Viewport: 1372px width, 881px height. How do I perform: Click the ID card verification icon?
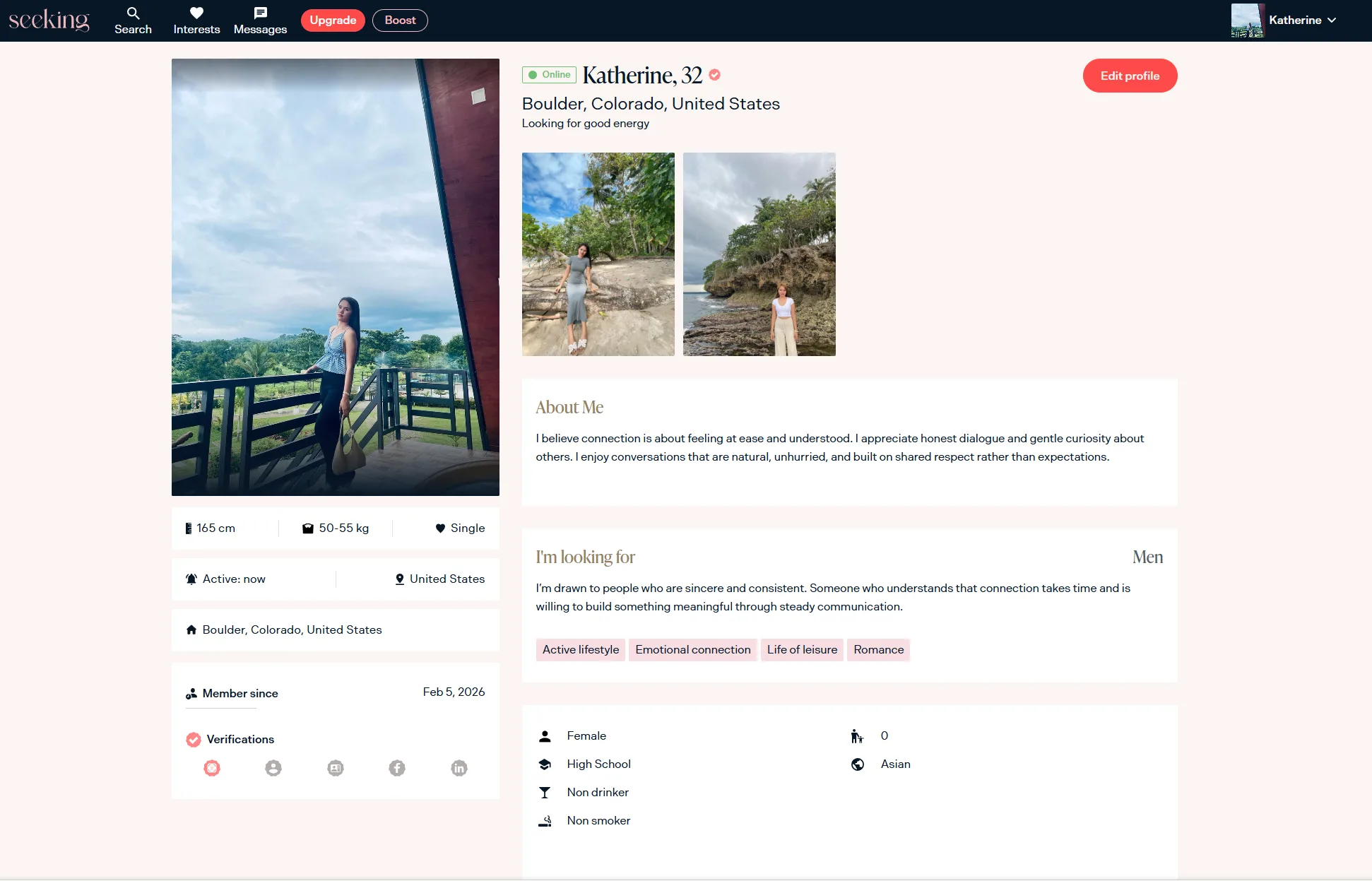[x=336, y=768]
